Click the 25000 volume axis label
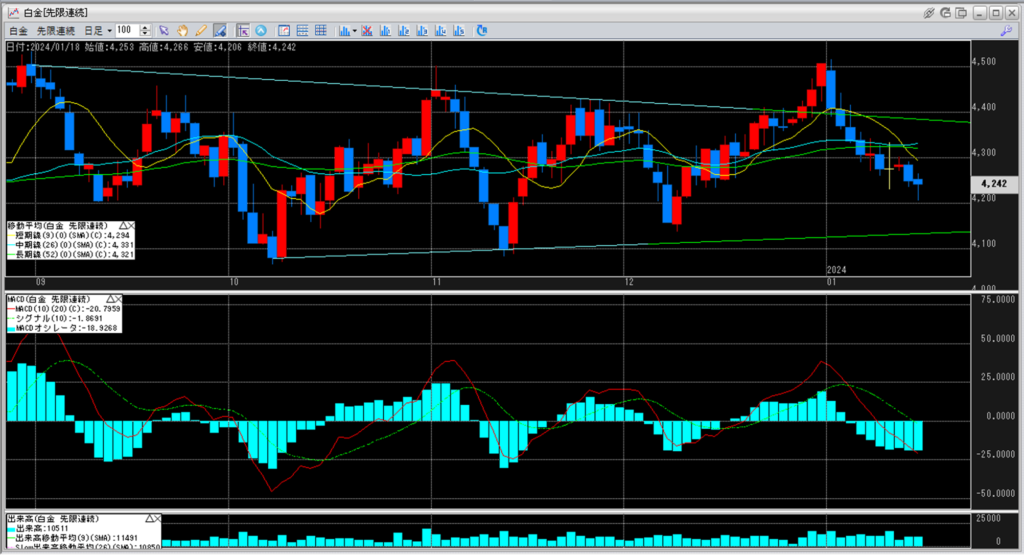Viewport: 1024px width, 555px height. (988, 518)
